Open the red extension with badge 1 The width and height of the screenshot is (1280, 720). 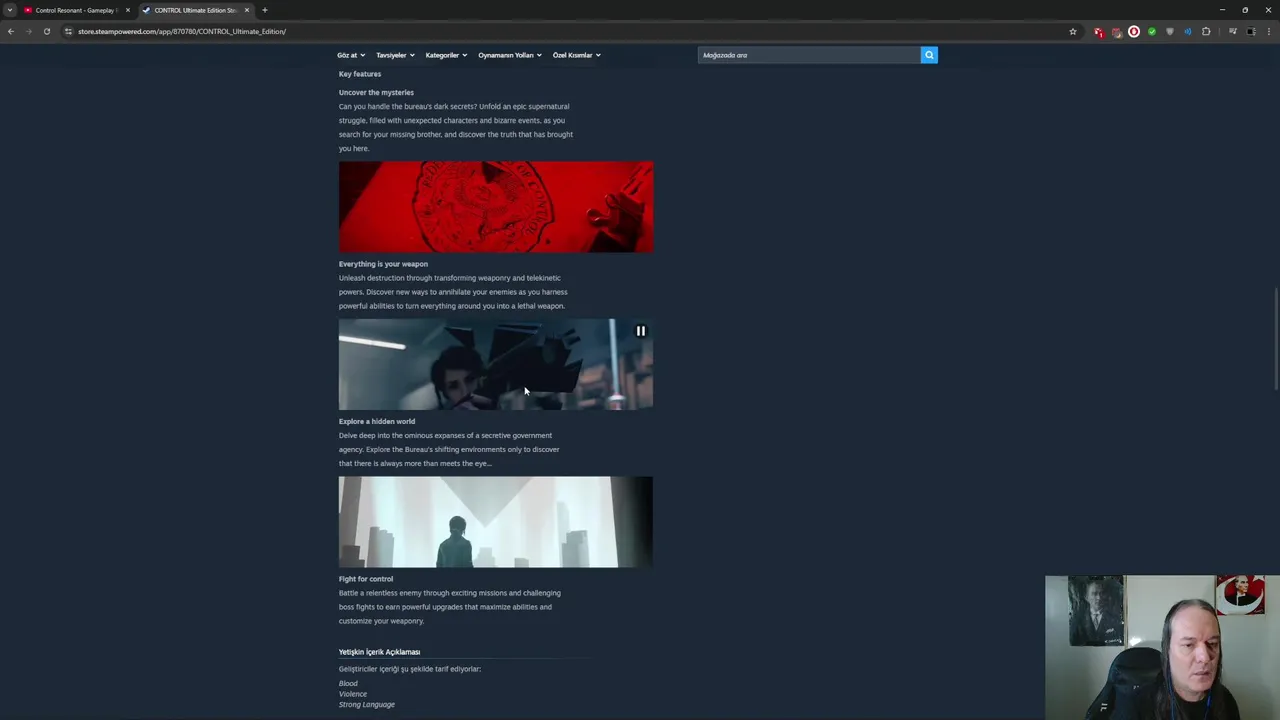pyautogui.click(x=1099, y=31)
